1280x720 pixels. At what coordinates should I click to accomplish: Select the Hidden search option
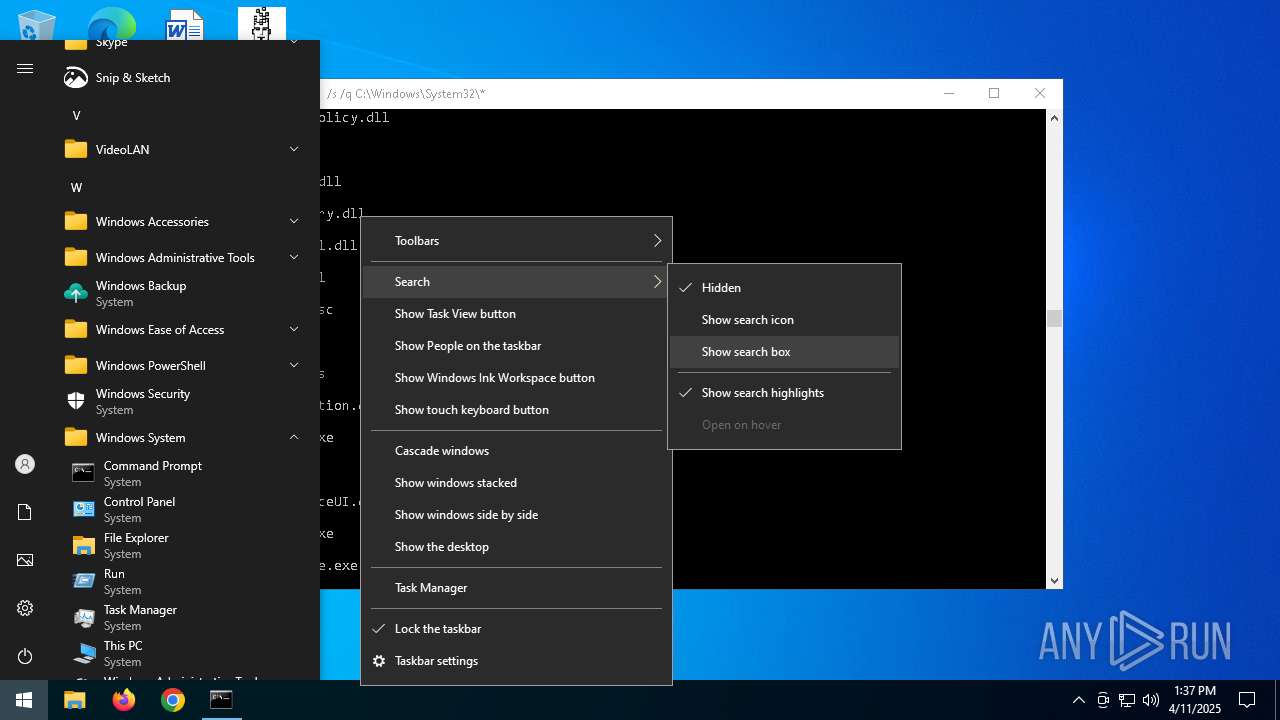(784, 288)
